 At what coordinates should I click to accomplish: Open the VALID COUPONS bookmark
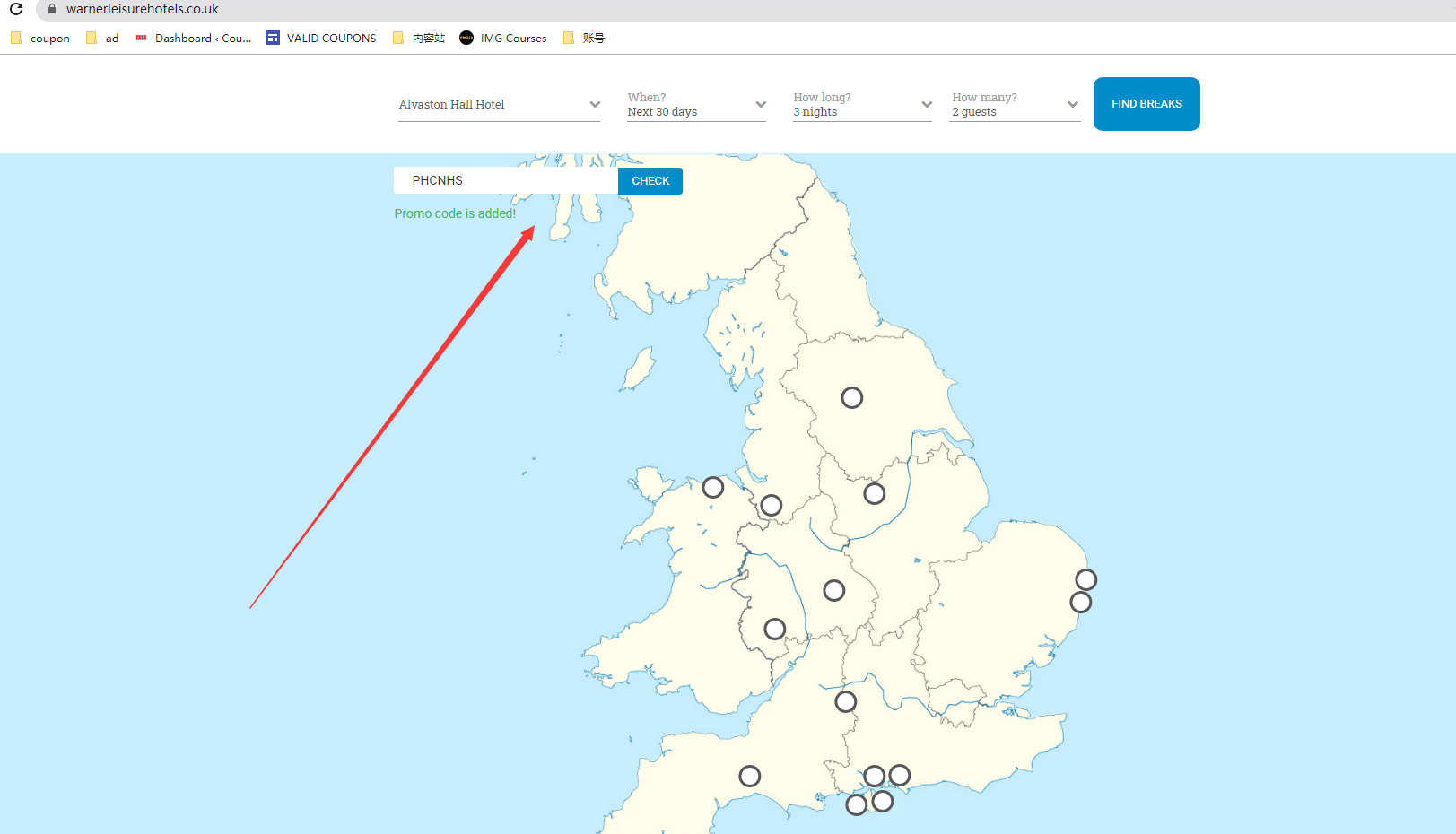[x=321, y=38]
